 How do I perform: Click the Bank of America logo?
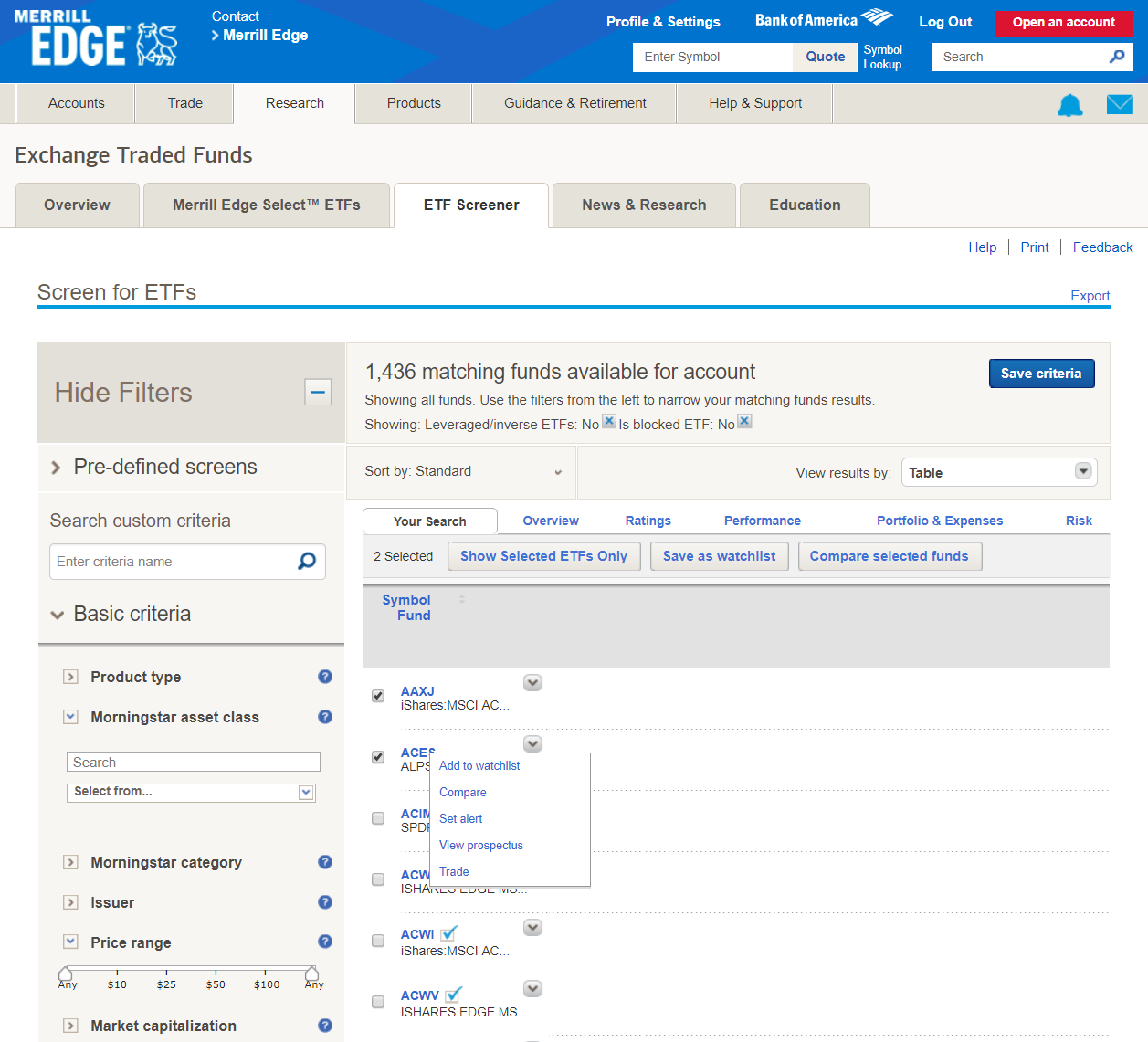point(824,19)
